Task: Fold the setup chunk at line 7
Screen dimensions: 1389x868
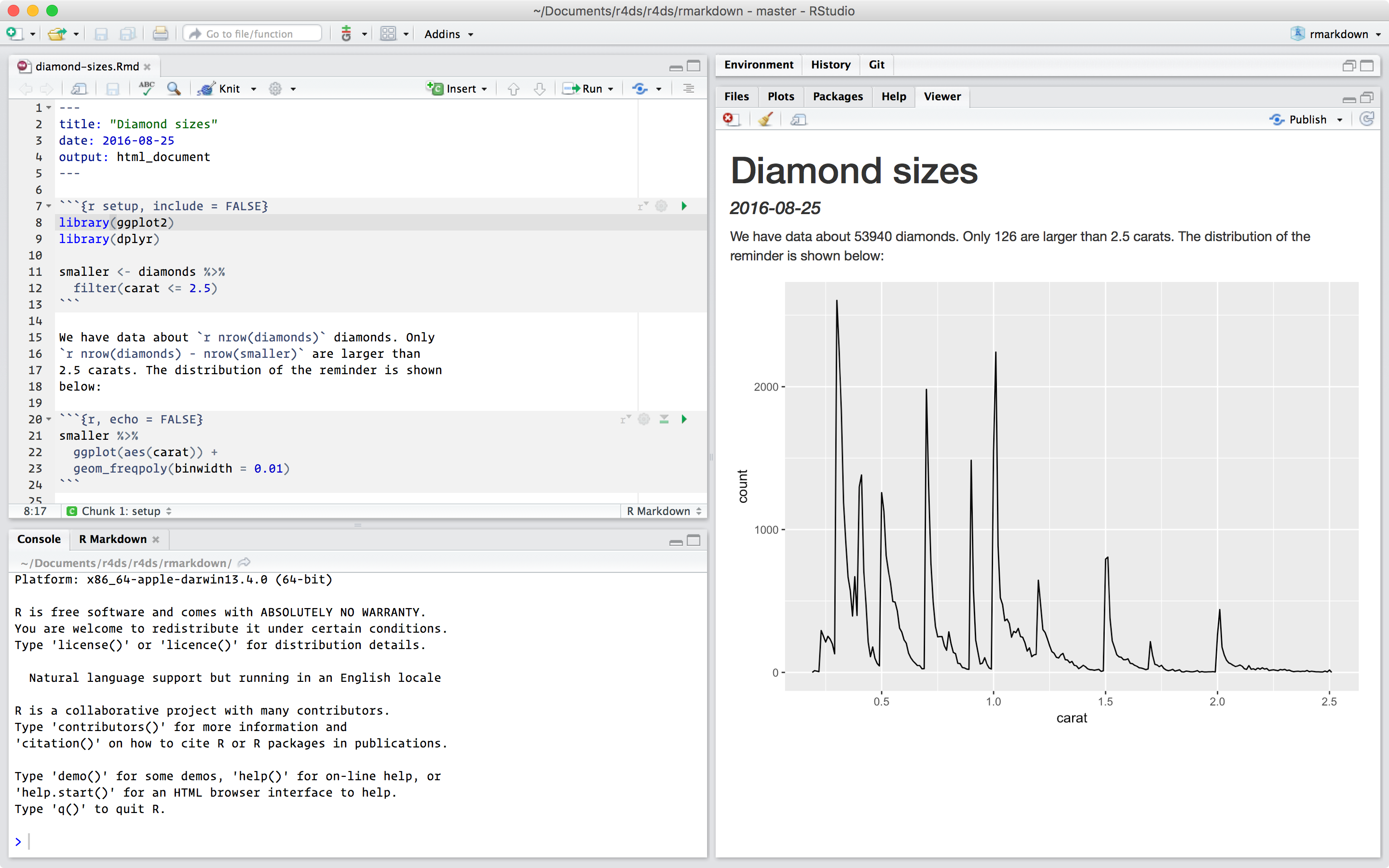Action: [x=49, y=206]
